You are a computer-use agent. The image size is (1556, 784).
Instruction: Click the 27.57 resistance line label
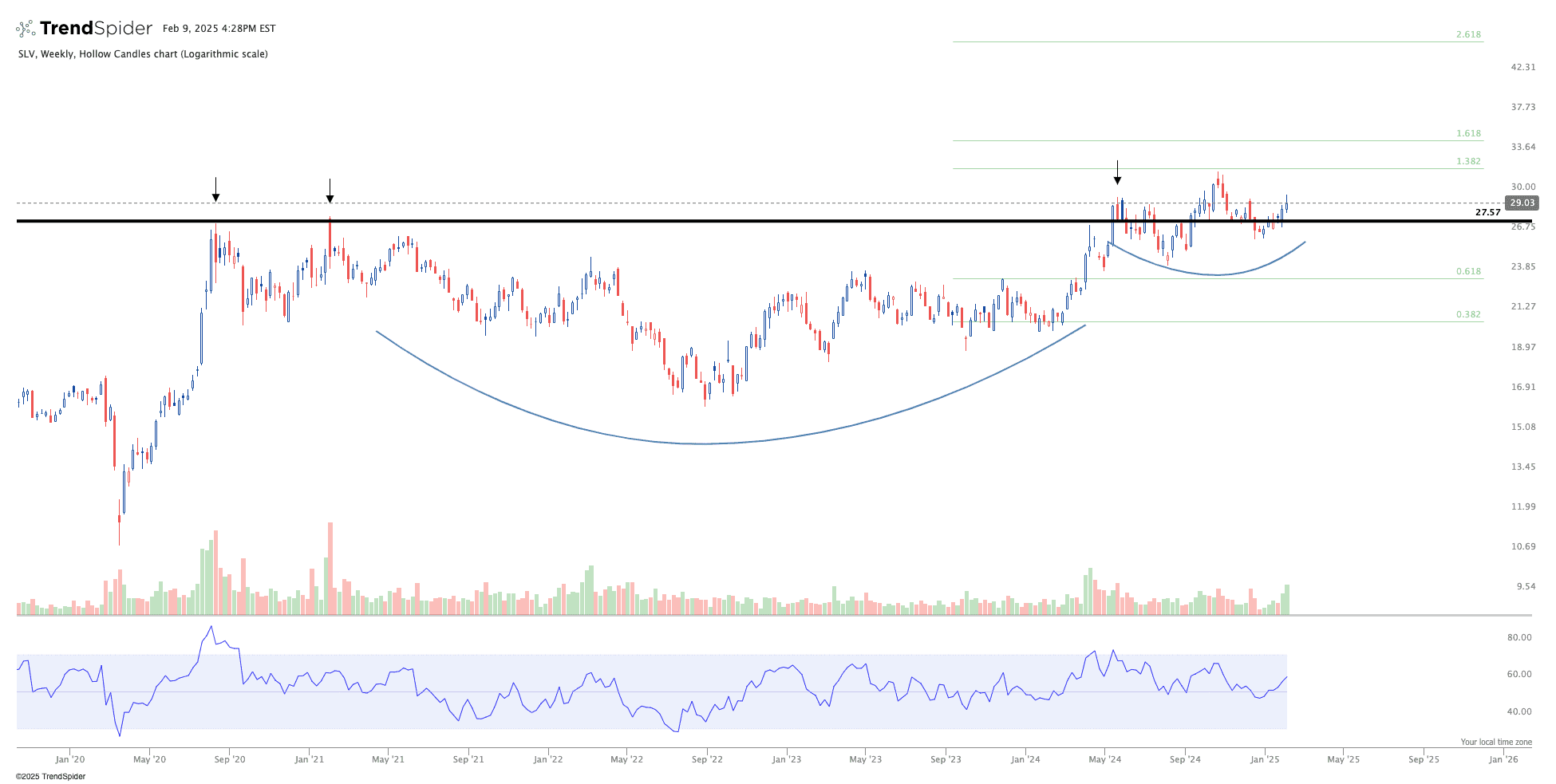click(1487, 212)
